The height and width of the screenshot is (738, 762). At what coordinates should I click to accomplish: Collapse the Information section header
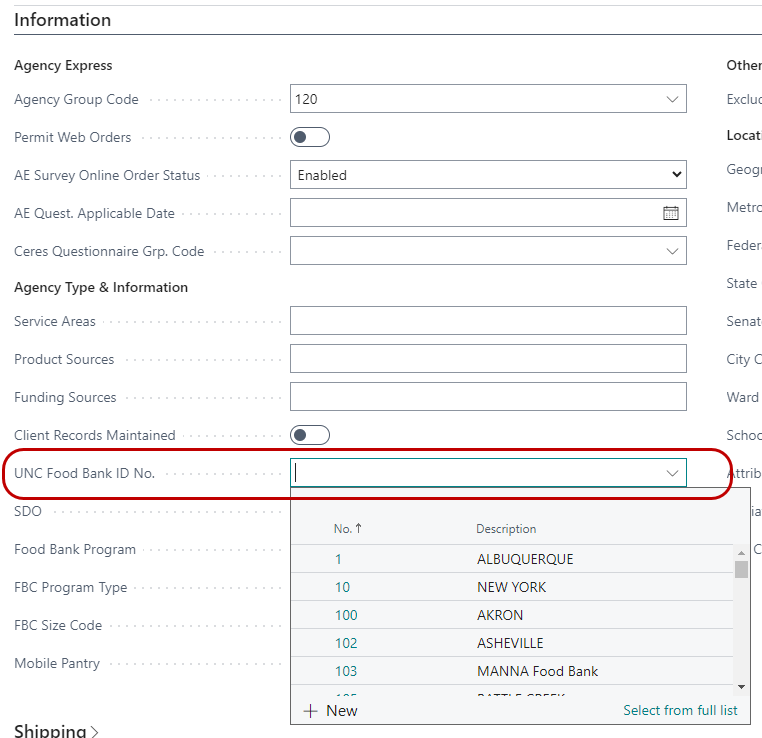(63, 20)
